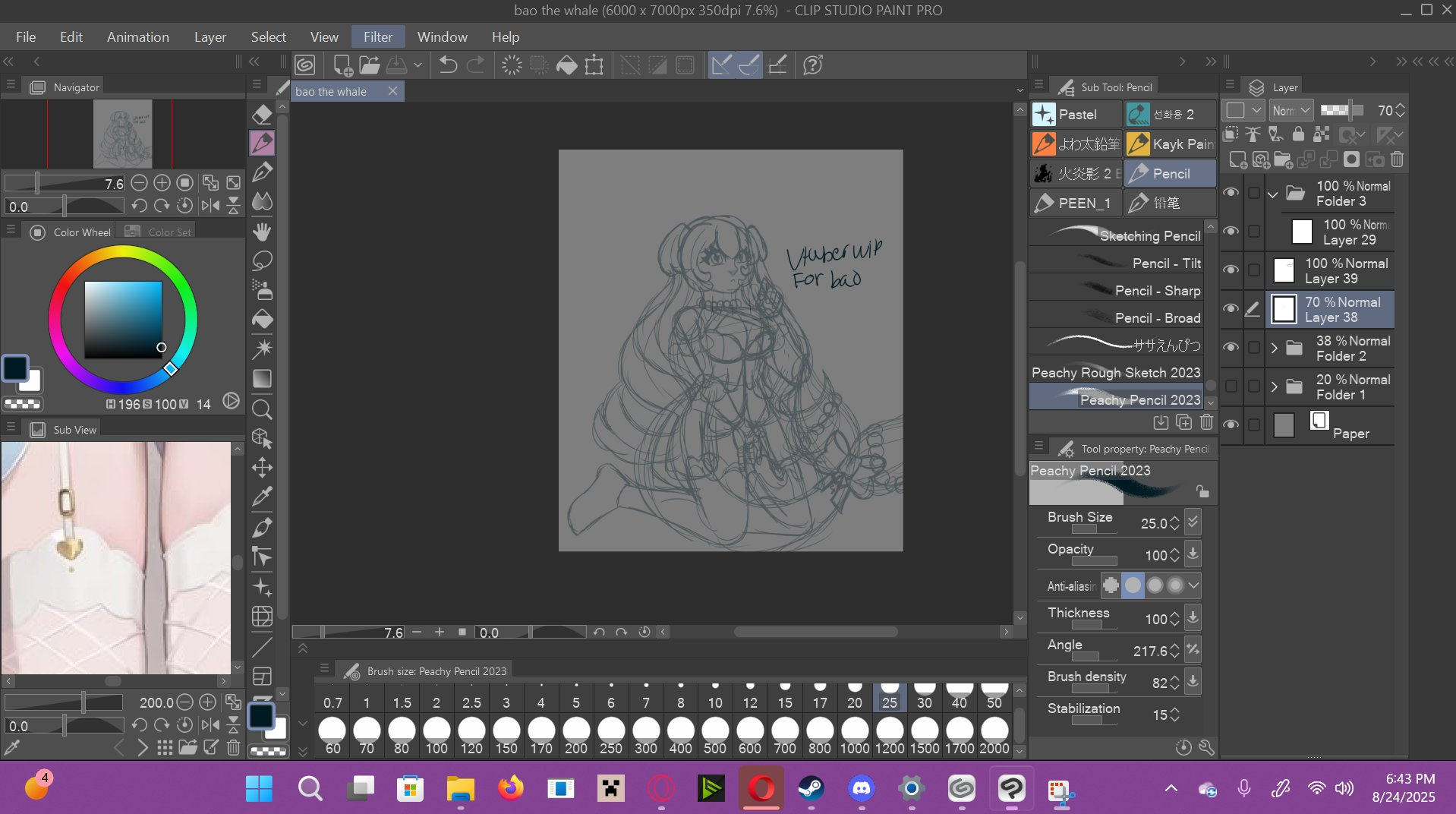The image size is (1456, 814).
Task: Select the Eraser tool in the toolbar
Action: click(262, 115)
